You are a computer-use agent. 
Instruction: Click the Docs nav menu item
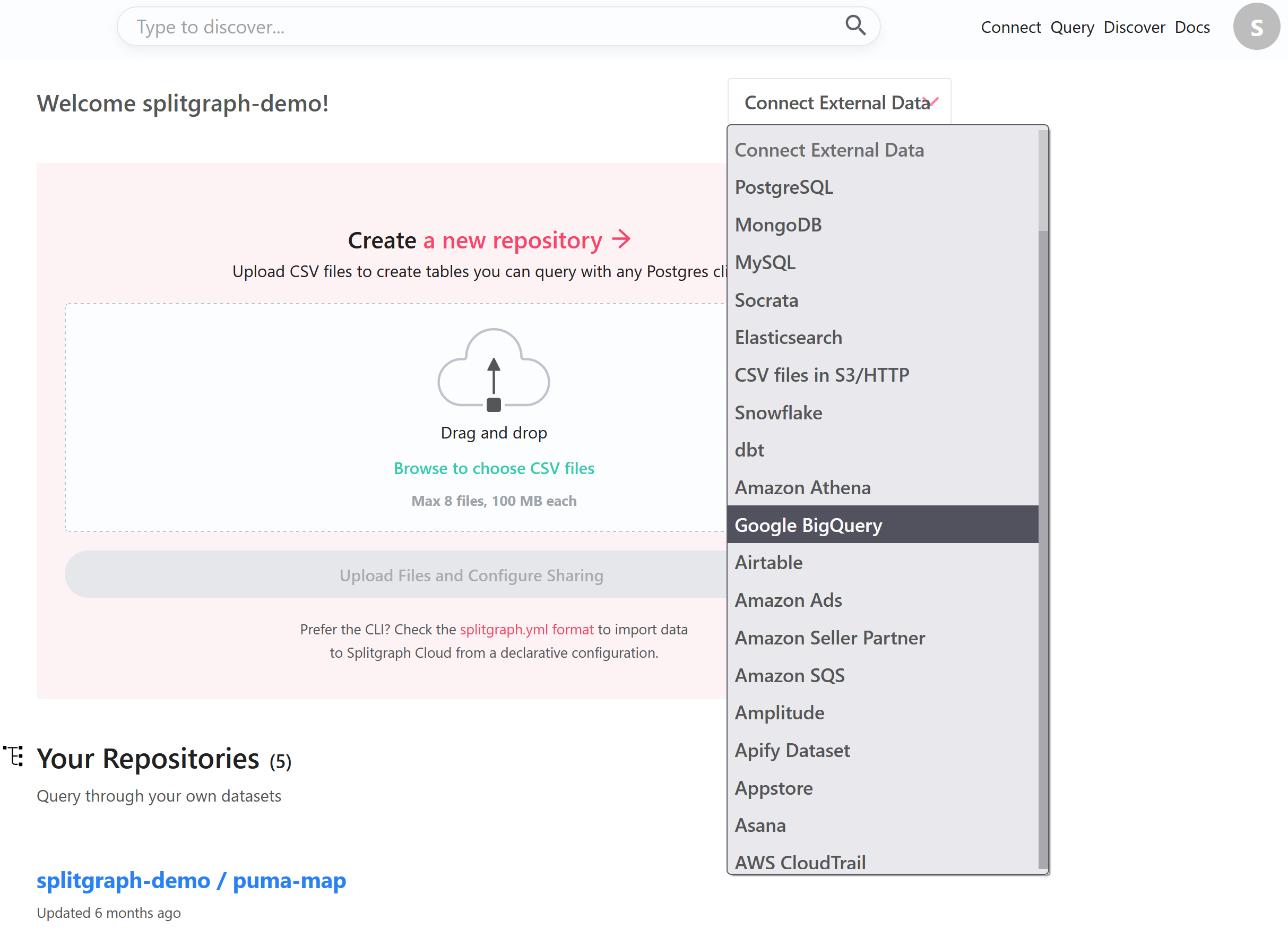pos(1193,27)
